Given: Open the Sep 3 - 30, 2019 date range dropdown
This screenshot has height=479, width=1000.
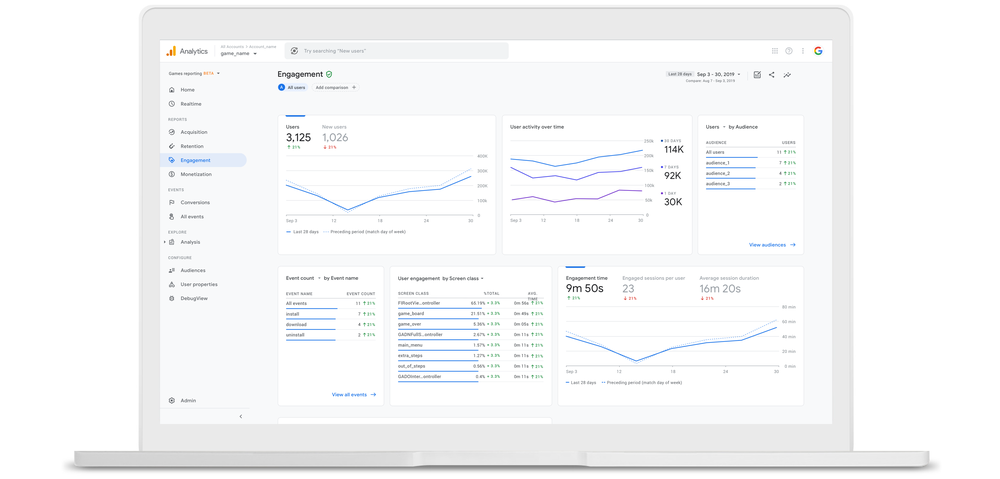Looking at the screenshot, I should click(719, 75).
